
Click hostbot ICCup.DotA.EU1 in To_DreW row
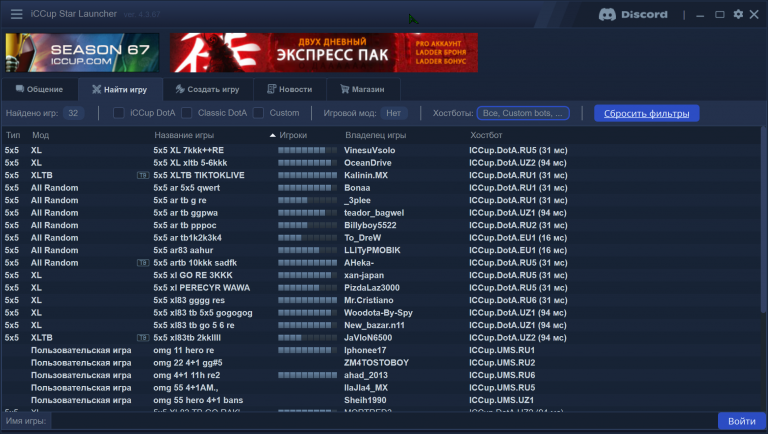tap(518, 238)
